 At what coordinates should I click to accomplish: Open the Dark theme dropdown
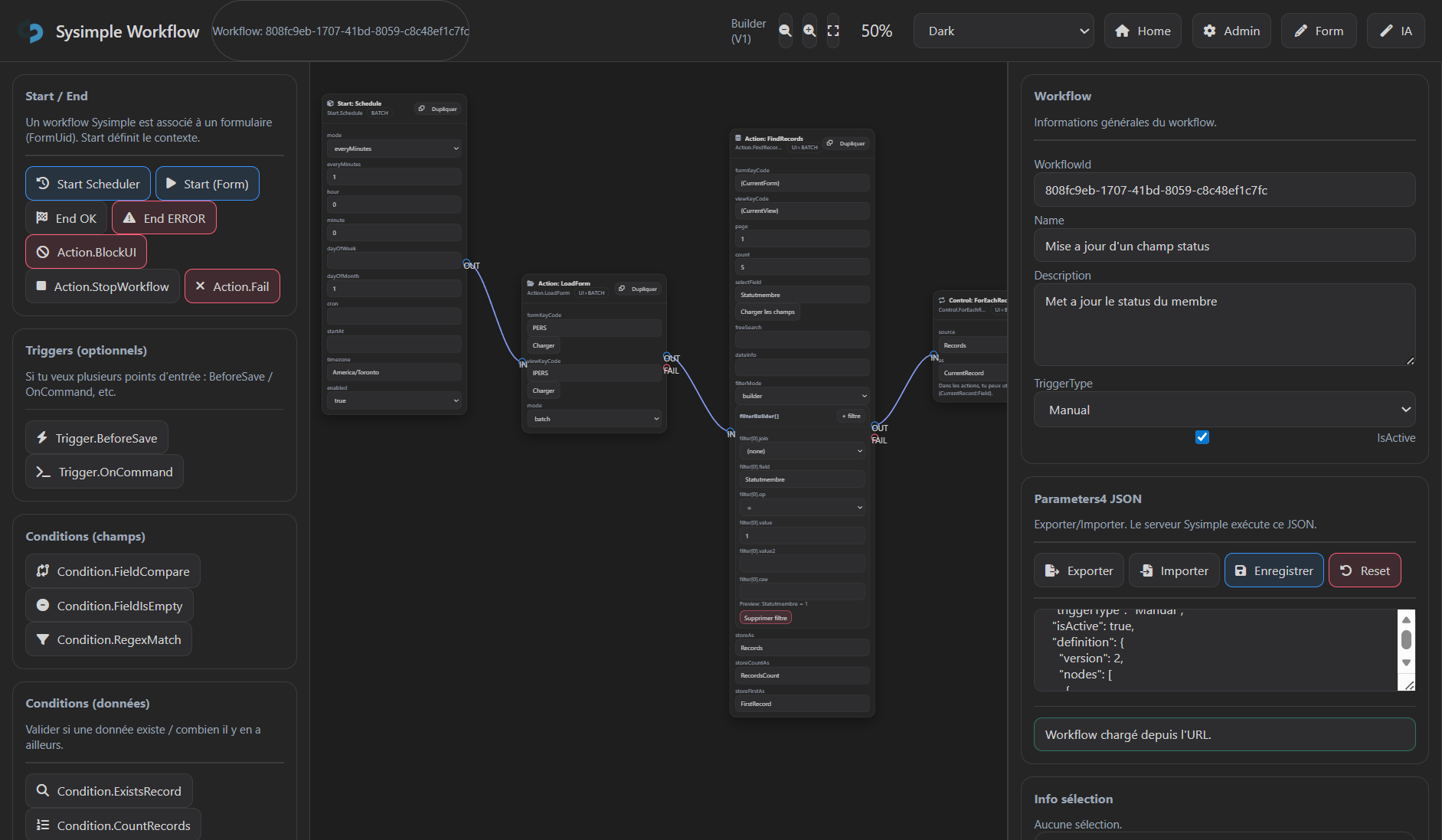[1004, 31]
